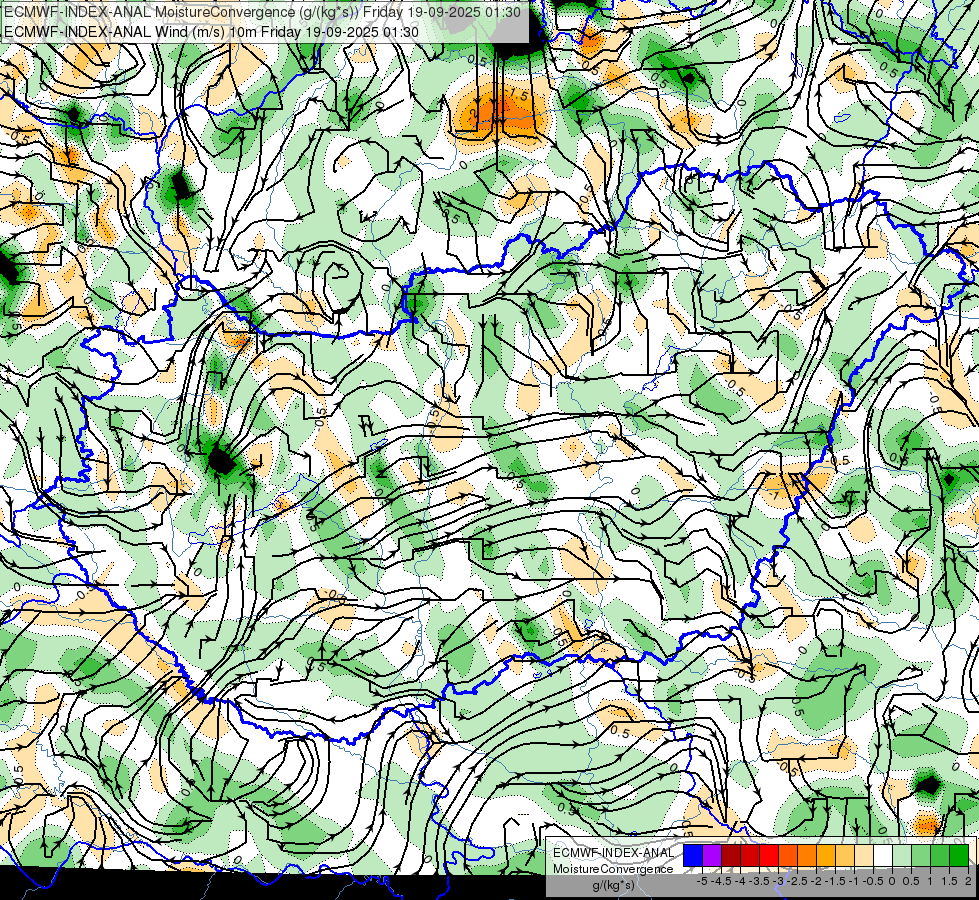Click the medium green swatch between 1 and 1.5
Image resolution: width=979 pixels, height=900 pixels.
940,855
